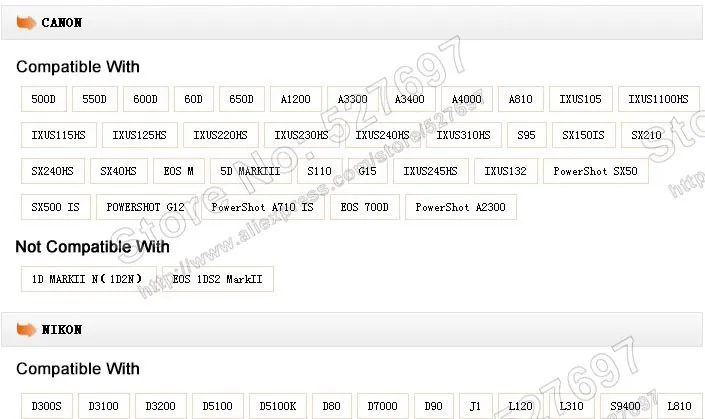Pick the 650D model box
This screenshot has height=419, width=705.
[242, 99]
